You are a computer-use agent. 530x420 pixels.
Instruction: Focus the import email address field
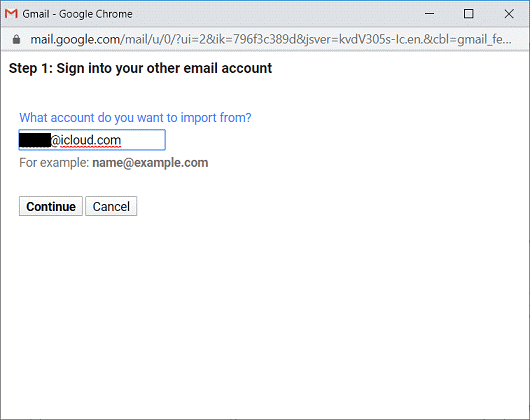pos(92,140)
